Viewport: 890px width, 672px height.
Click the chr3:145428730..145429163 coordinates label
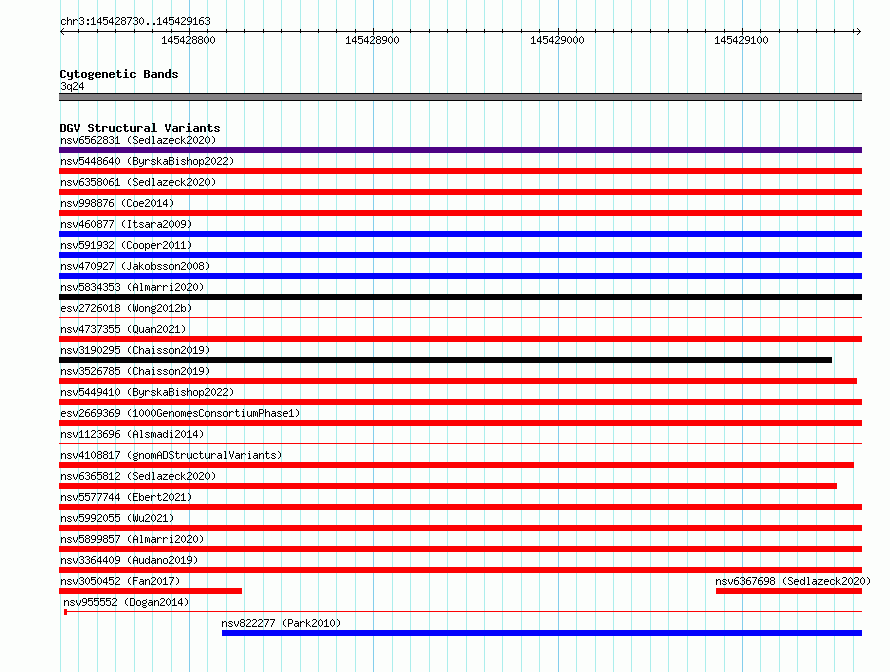pos(135,22)
